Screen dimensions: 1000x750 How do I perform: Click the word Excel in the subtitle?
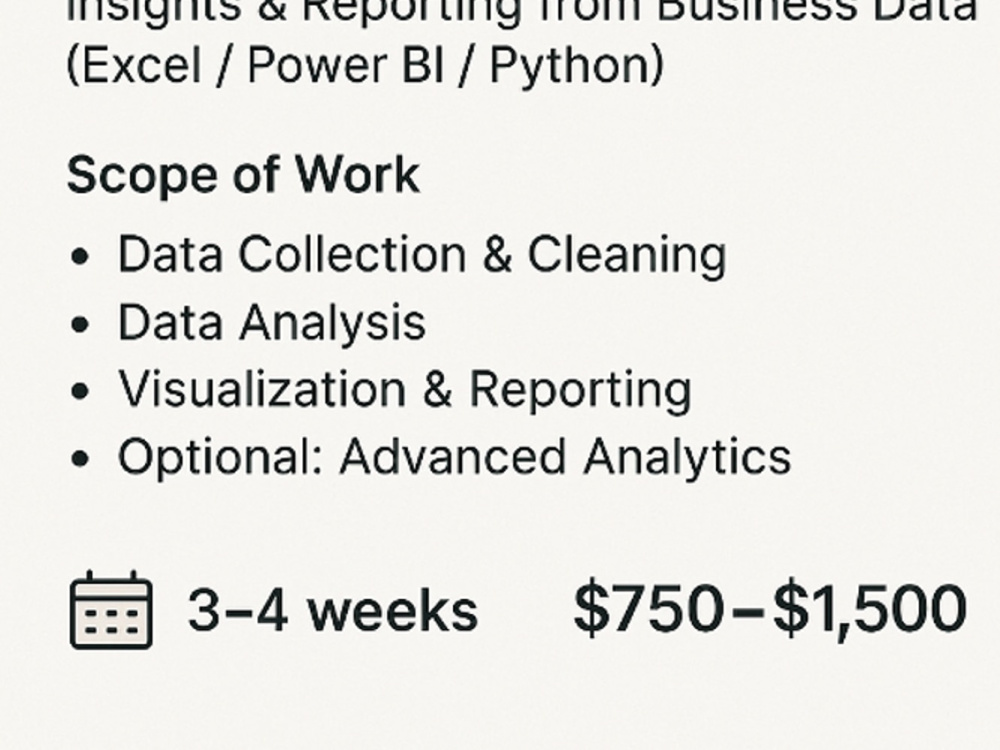(x=142, y=65)
